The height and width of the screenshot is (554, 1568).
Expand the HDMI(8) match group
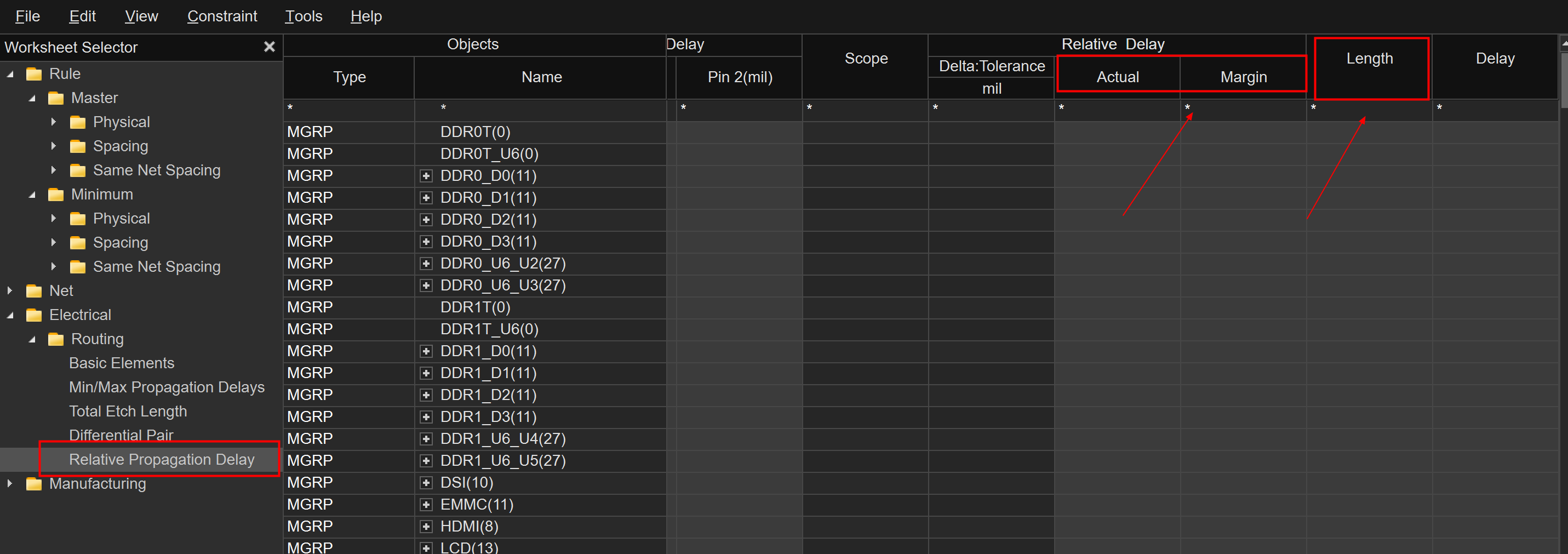tap(426, 527)
